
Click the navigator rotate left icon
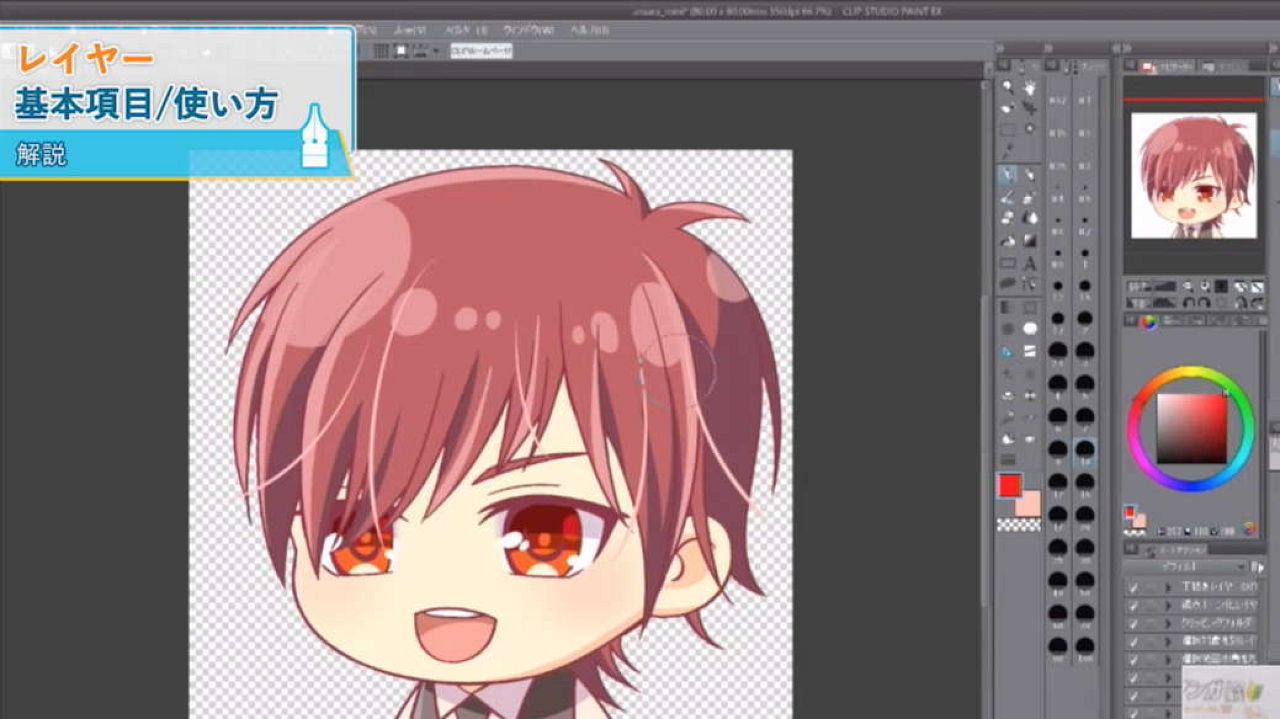(1189, 303)
